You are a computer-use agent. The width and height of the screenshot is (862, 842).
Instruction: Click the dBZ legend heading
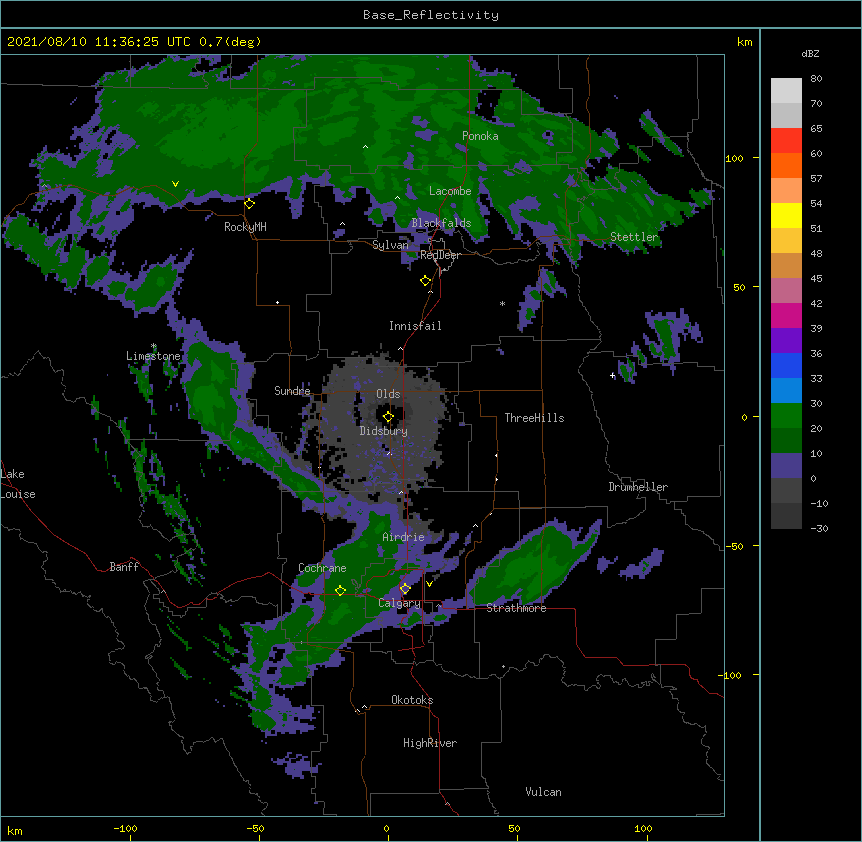coord(810,53)
